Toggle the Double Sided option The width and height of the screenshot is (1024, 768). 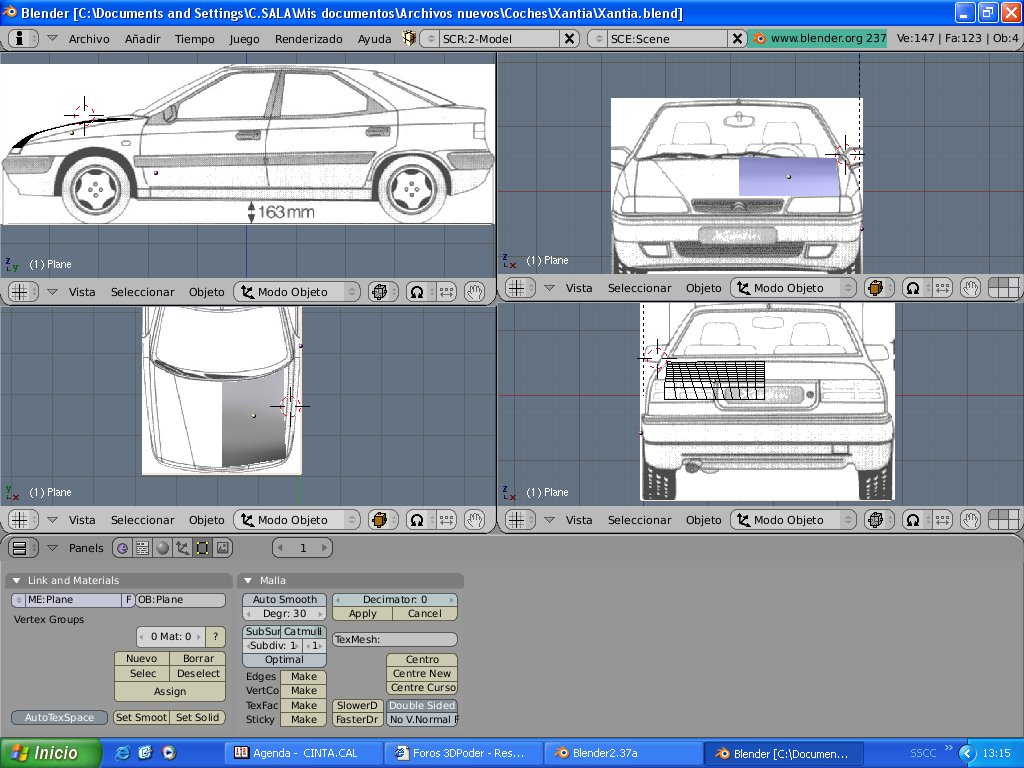[422, 706]
